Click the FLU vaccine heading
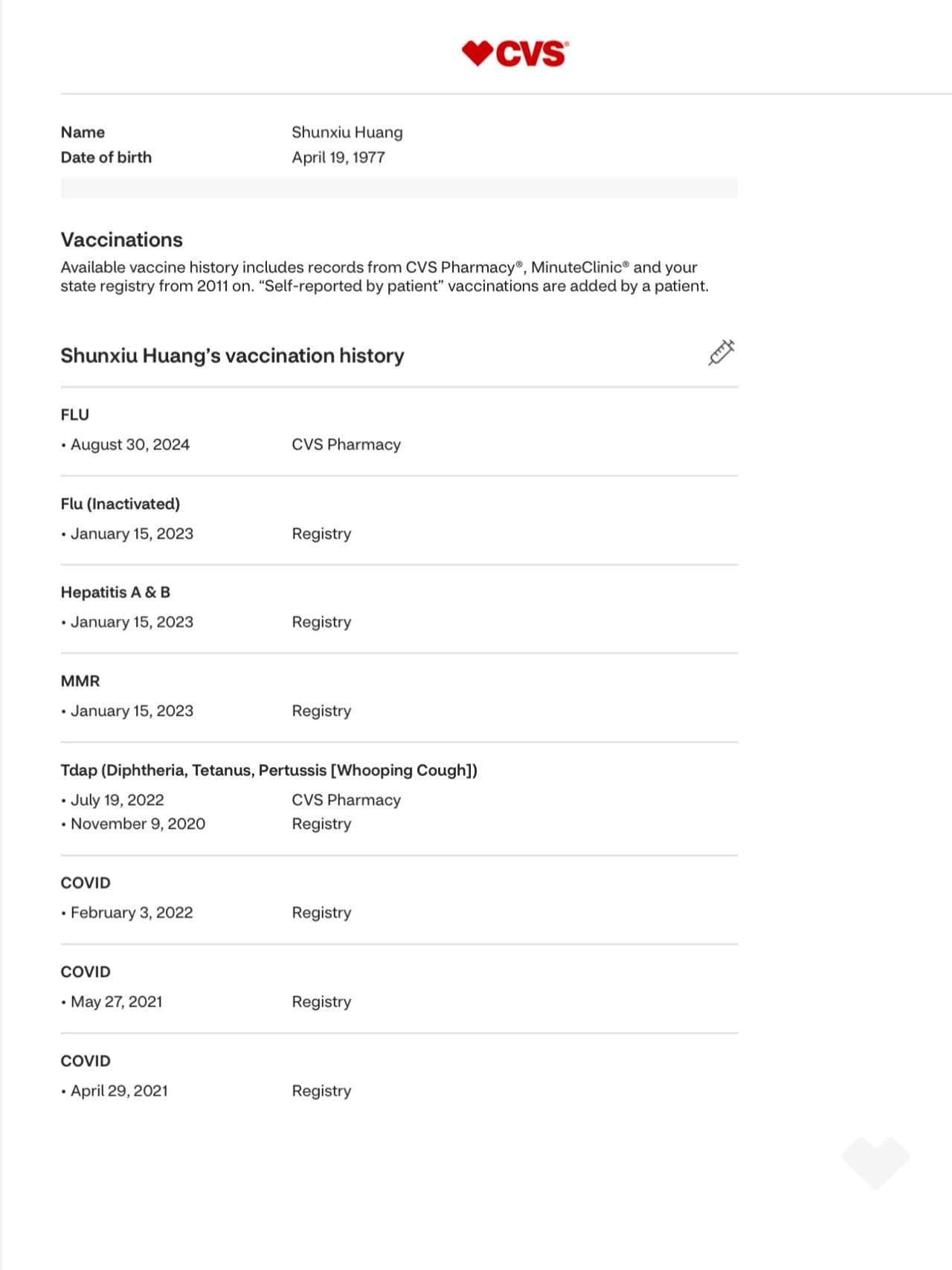952x1270 pixels. pos(74,415)
